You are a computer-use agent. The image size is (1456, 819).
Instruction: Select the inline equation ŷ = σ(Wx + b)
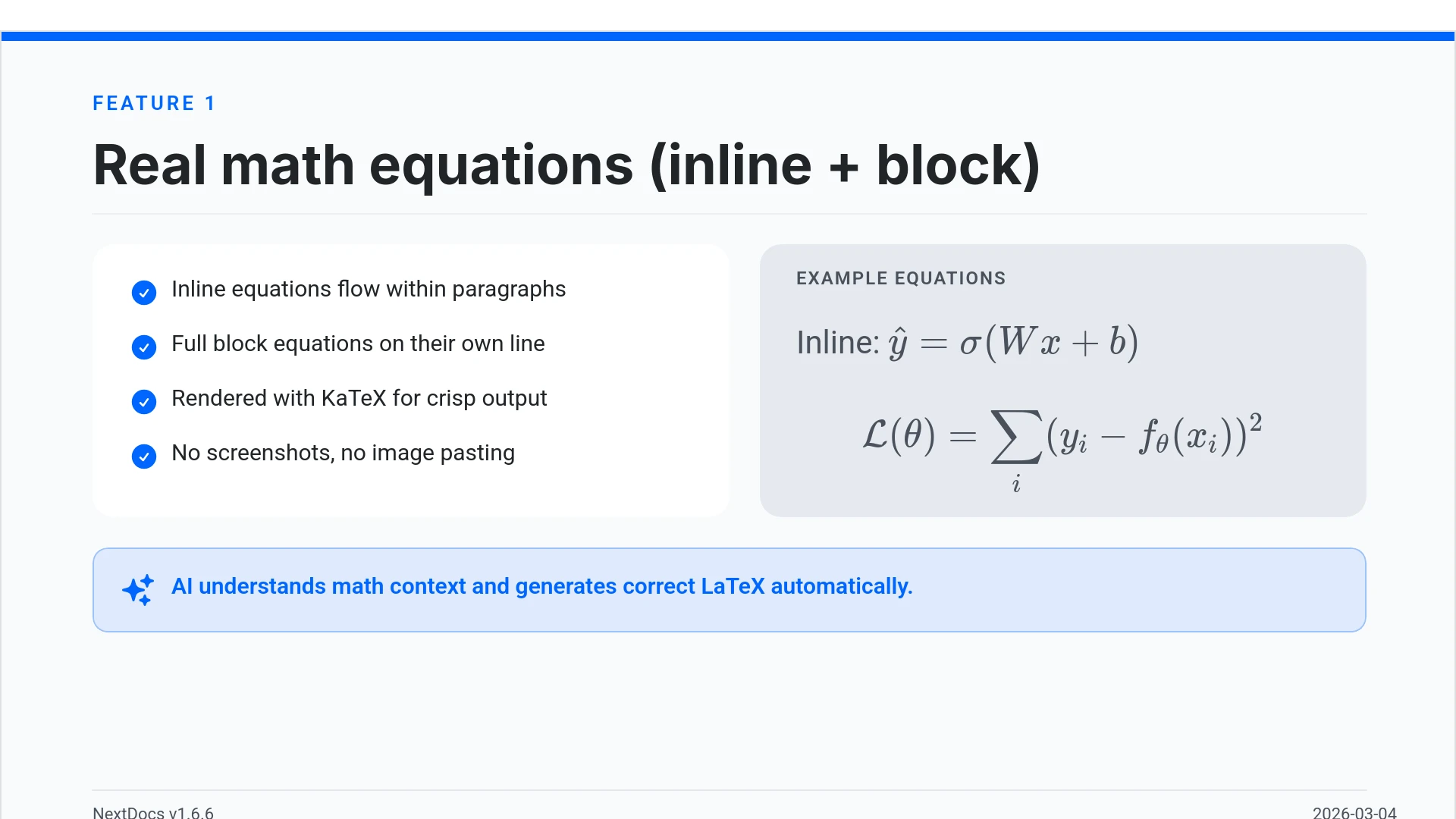tap(1013, 343)
